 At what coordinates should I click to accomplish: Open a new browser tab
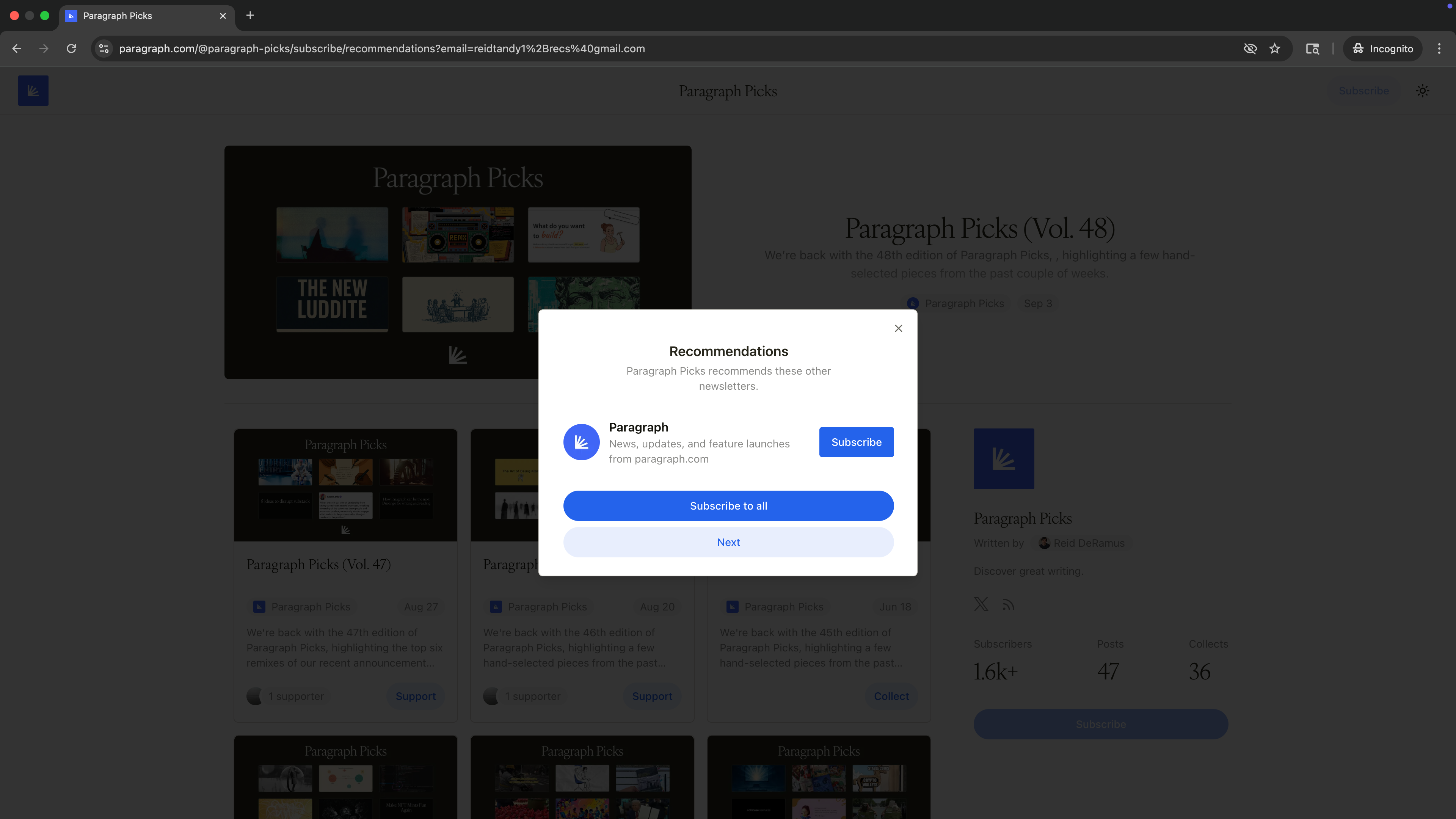point(250,15)
